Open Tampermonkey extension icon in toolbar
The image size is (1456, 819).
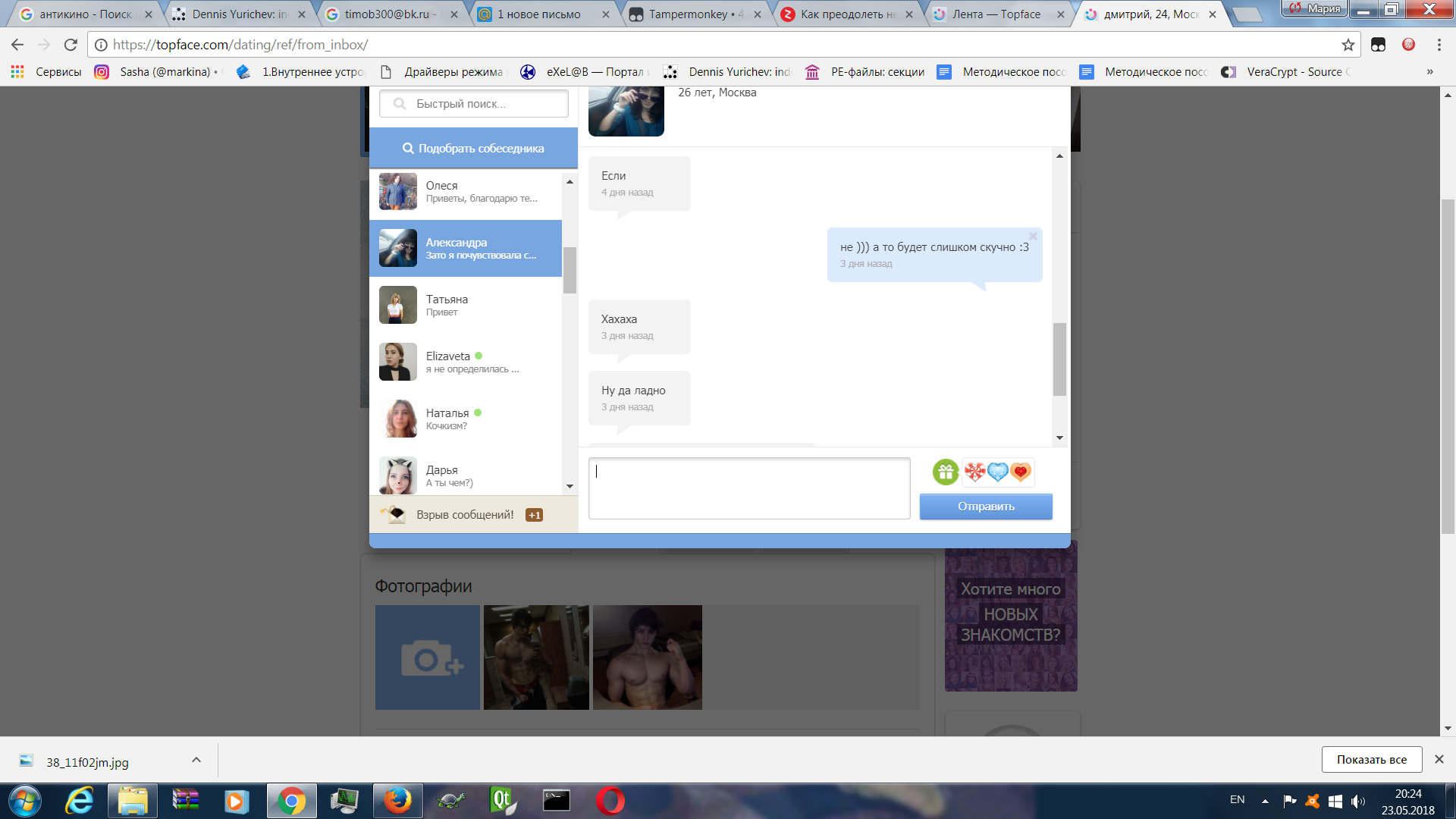tap(1378, 45)
